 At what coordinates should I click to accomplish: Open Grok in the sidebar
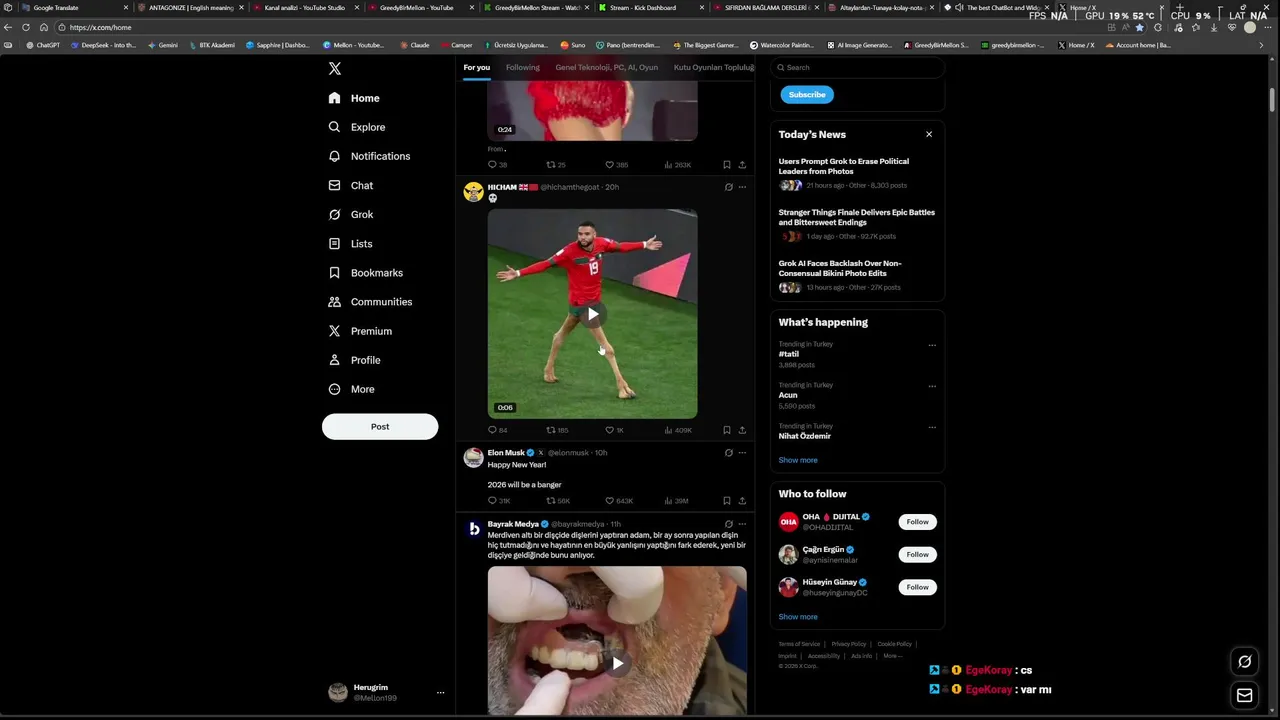351,214
